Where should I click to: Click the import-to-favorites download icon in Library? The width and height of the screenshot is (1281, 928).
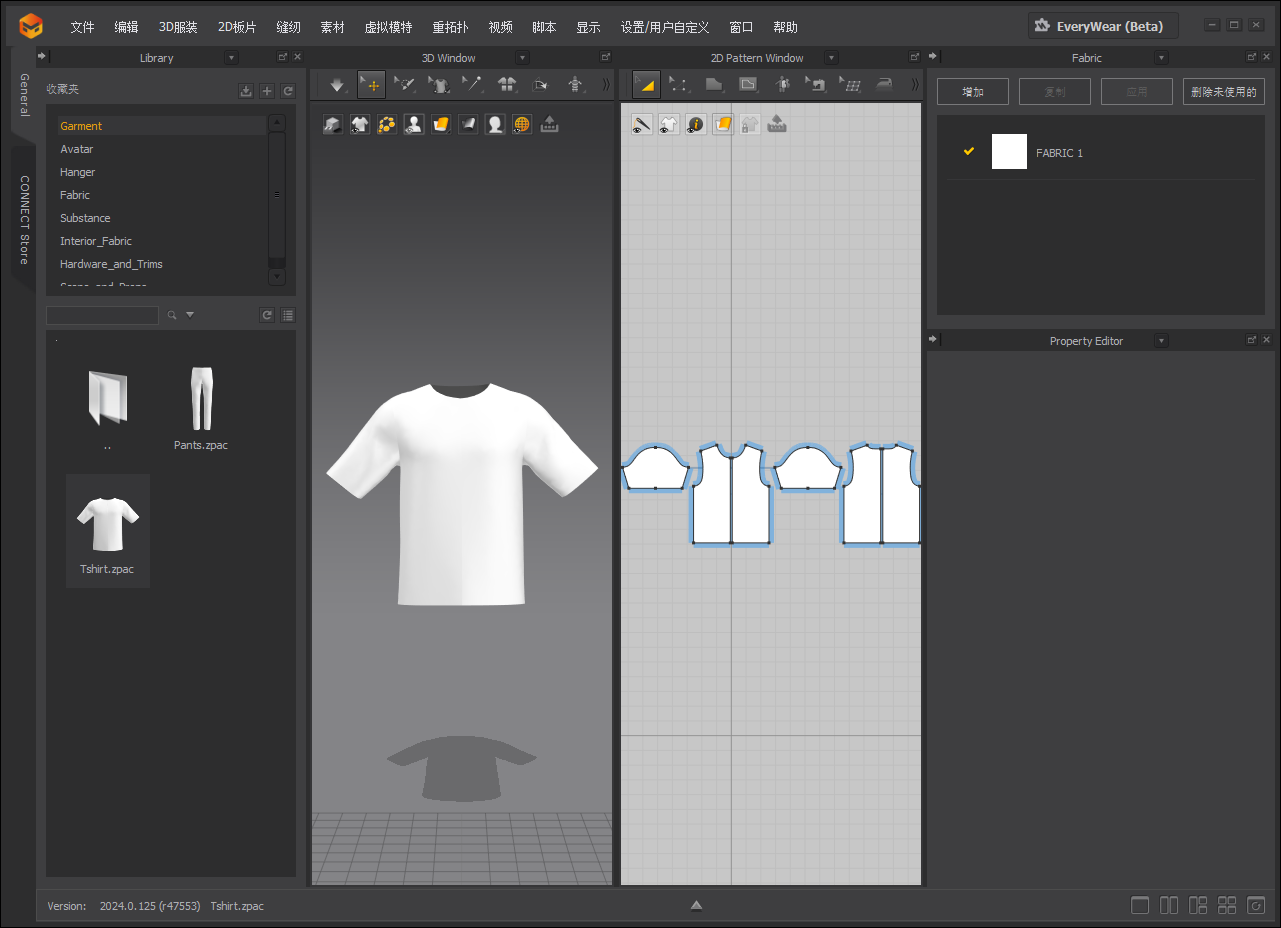pos(246,91)
